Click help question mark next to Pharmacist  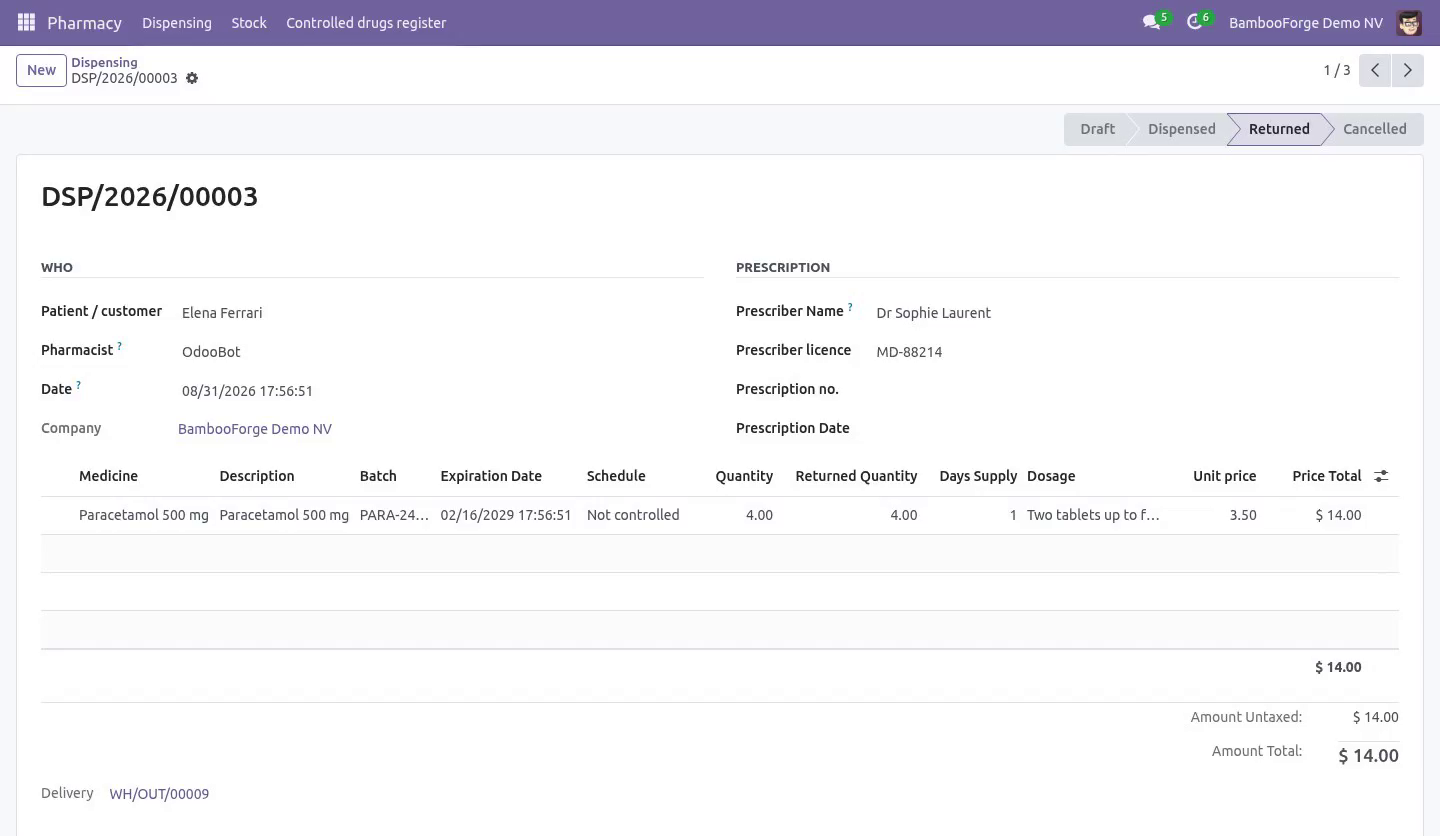pos(119,346)
